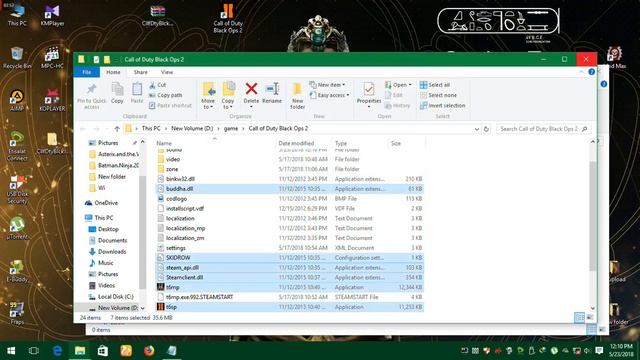Click Paste shortcut in ribbon
The width and height of the screenshot is (640, 360).
(170, 105)
